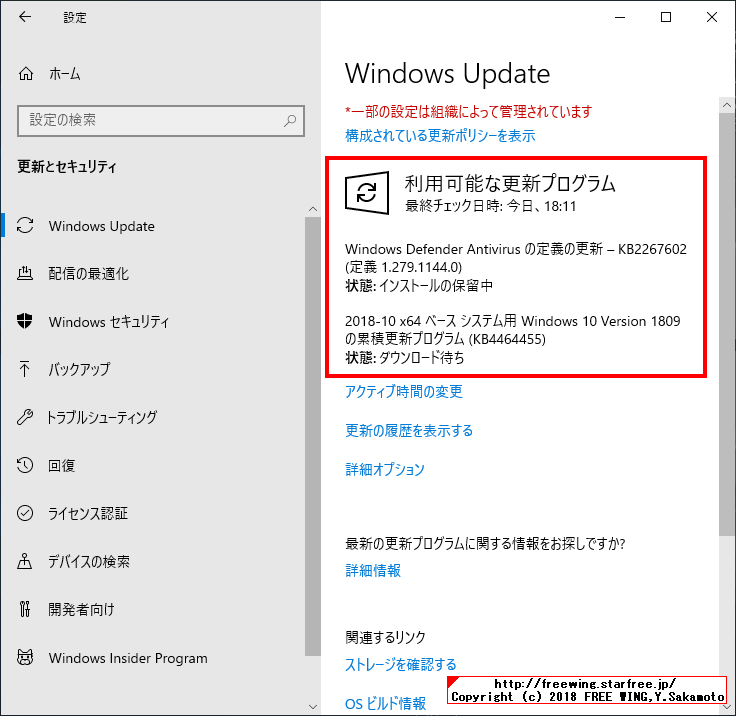Click アクティブ時間の変更 link
736x716 pixels.
click(404, 392)
